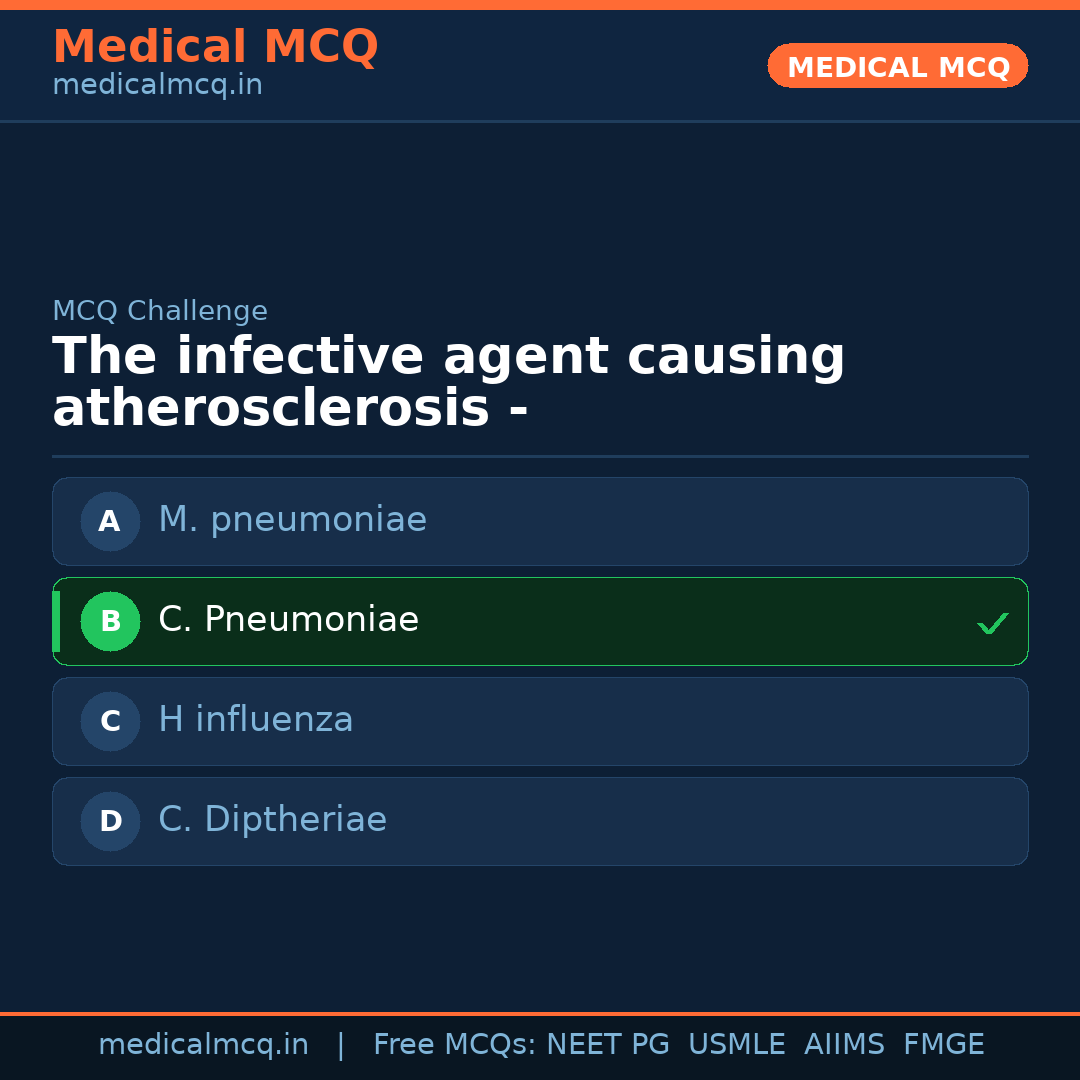Click the green checkmark on option B
Screen dimensions: 1080x1080
click(x=992, y=623)
